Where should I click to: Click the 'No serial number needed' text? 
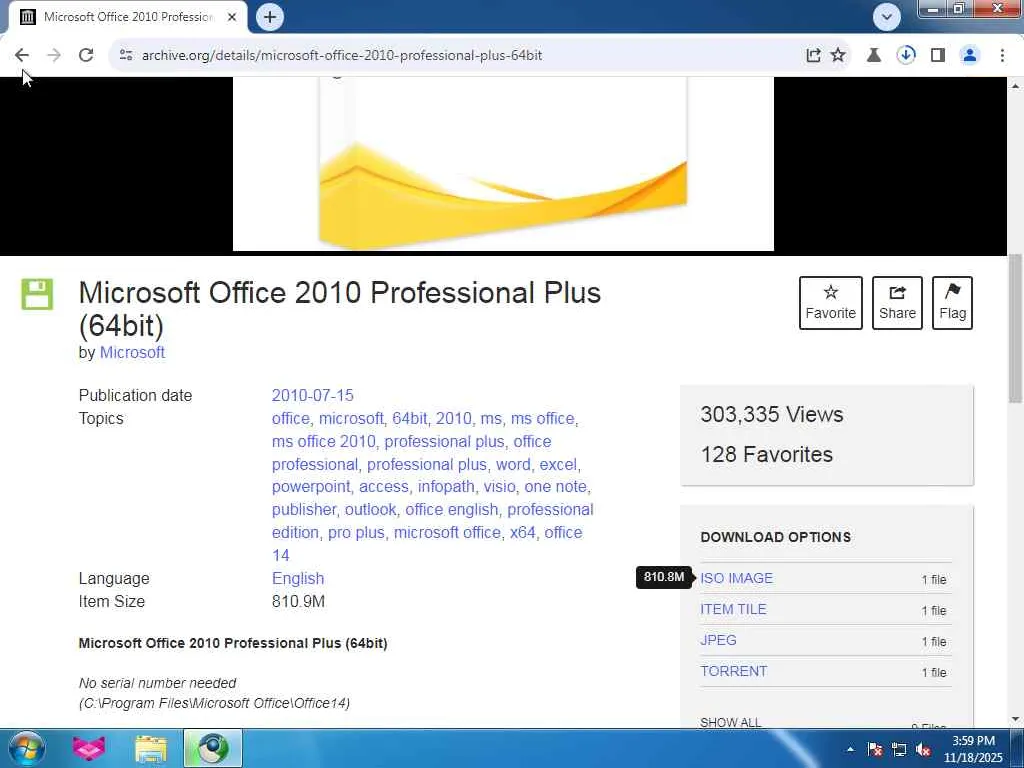click(157, 683)
